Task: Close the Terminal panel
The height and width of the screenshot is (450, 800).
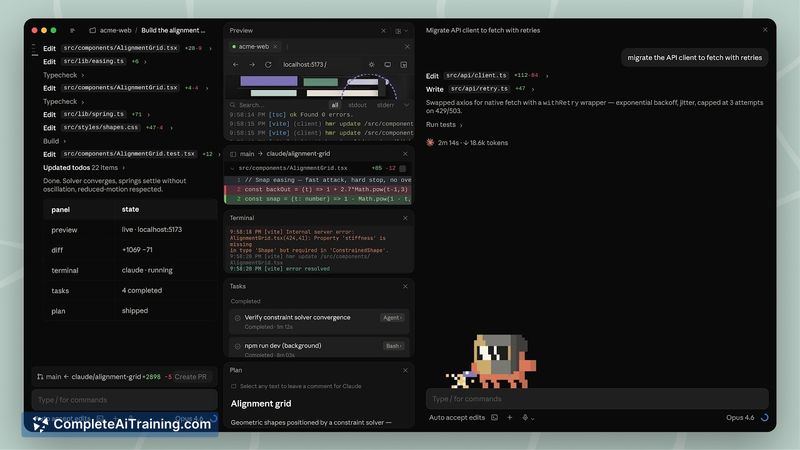Action: [x=405, y=218]
